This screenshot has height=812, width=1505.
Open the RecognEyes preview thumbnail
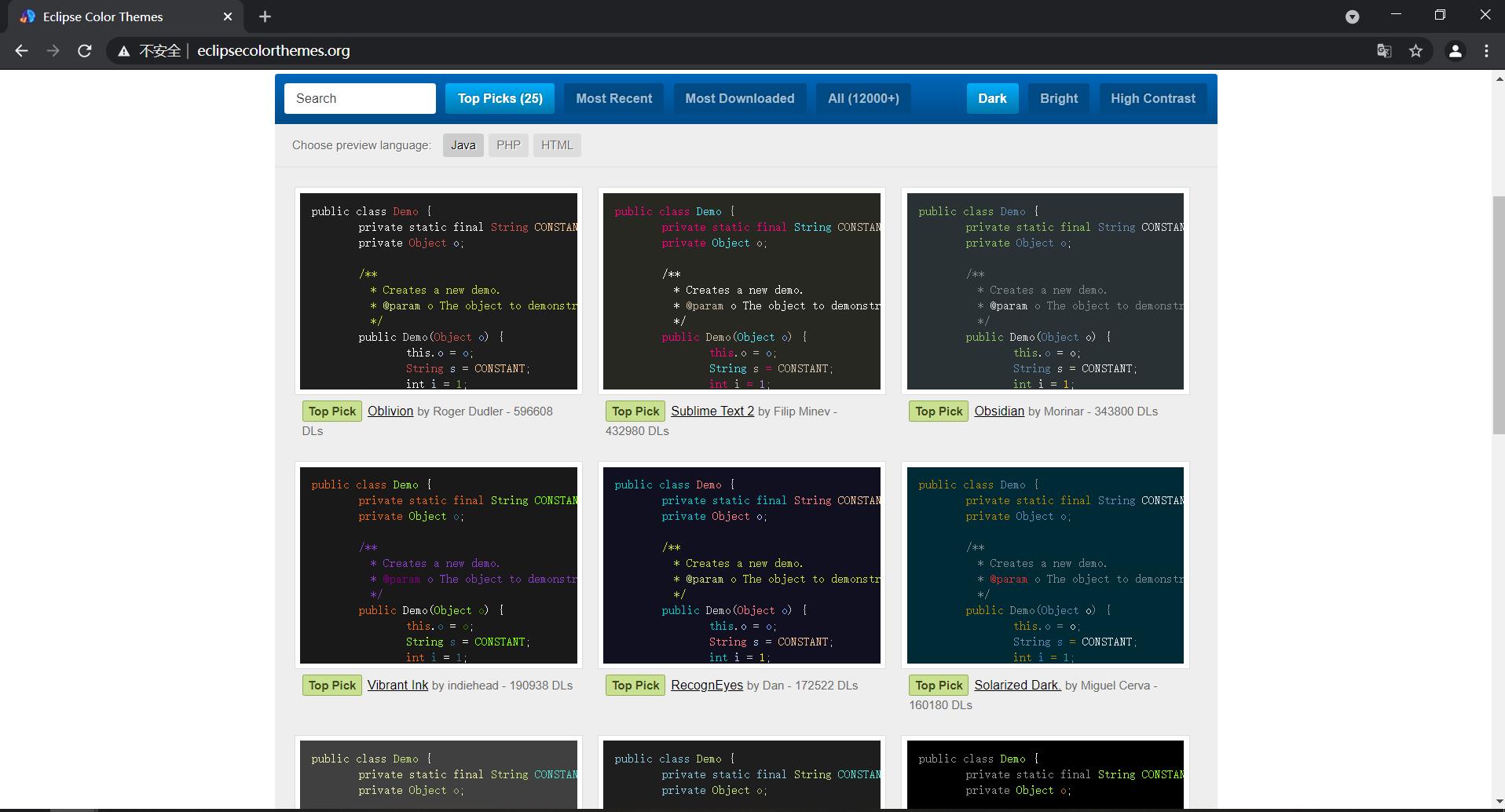(x=742, y=565)
